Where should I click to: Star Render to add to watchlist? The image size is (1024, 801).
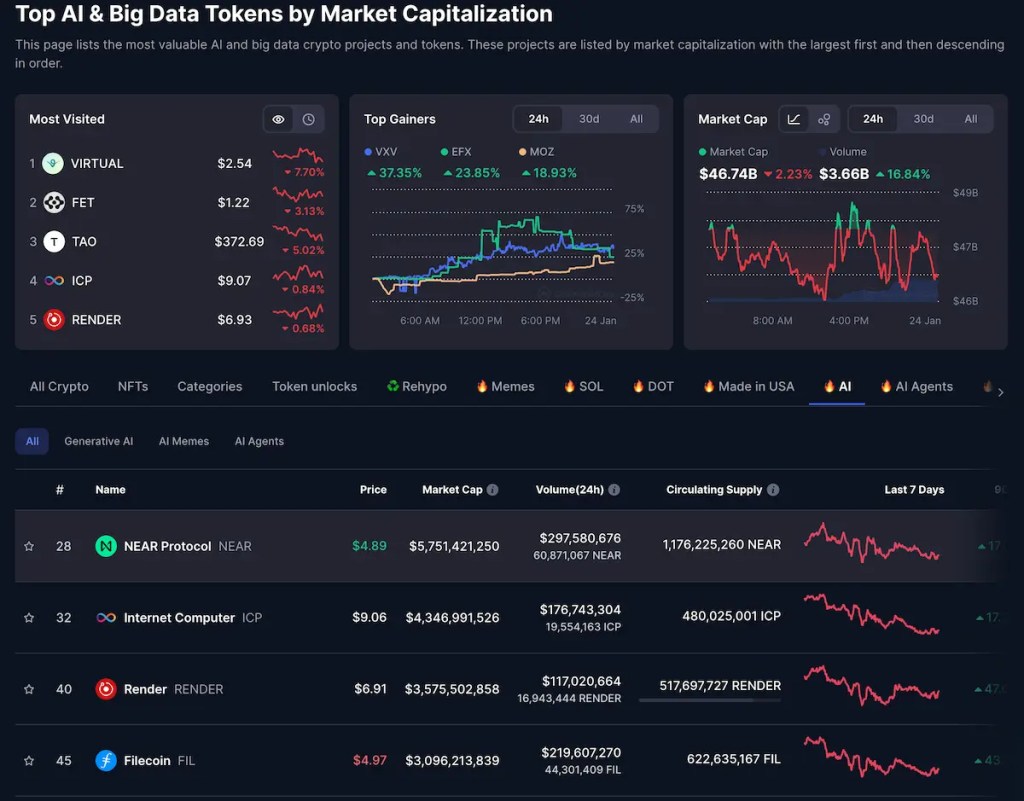point(29,689)
